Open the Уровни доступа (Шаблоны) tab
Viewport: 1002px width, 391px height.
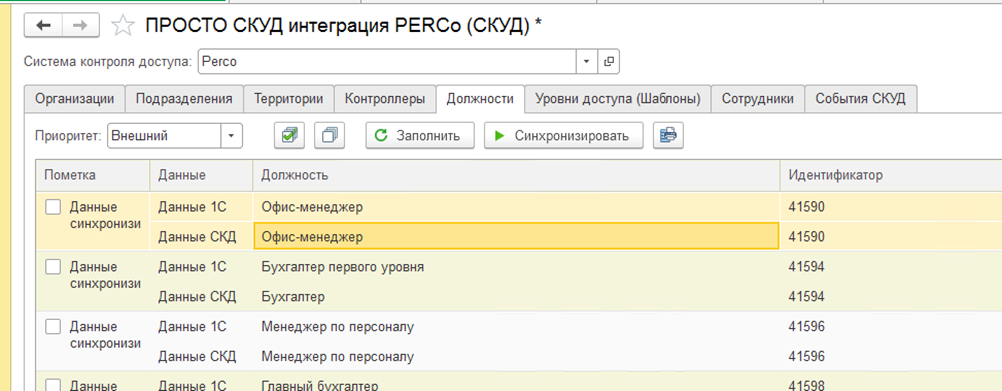click(x=618, y=99)
